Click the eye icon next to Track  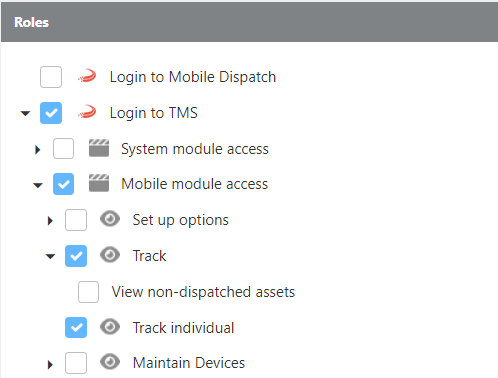coord(110,255)
